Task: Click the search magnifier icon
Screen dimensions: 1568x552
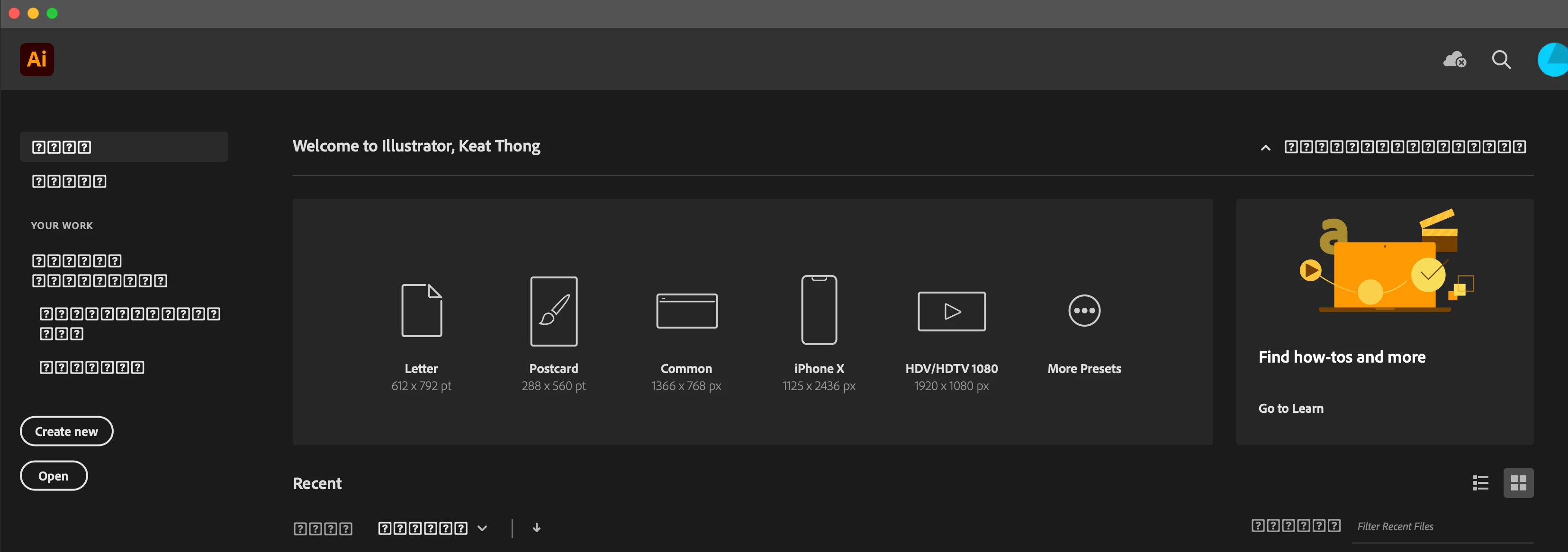Action: (1501, 60)
